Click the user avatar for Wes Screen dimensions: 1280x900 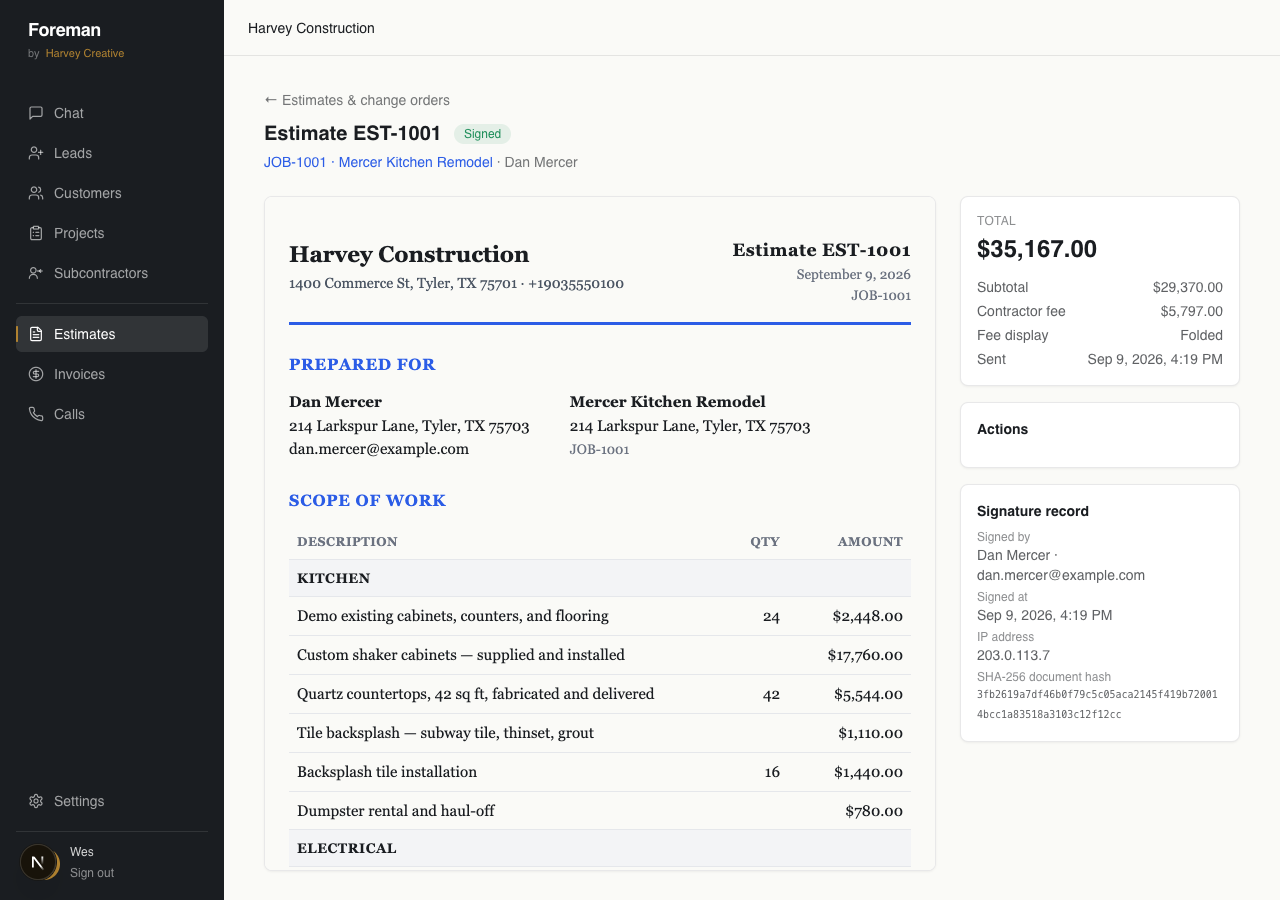[40, 862]
